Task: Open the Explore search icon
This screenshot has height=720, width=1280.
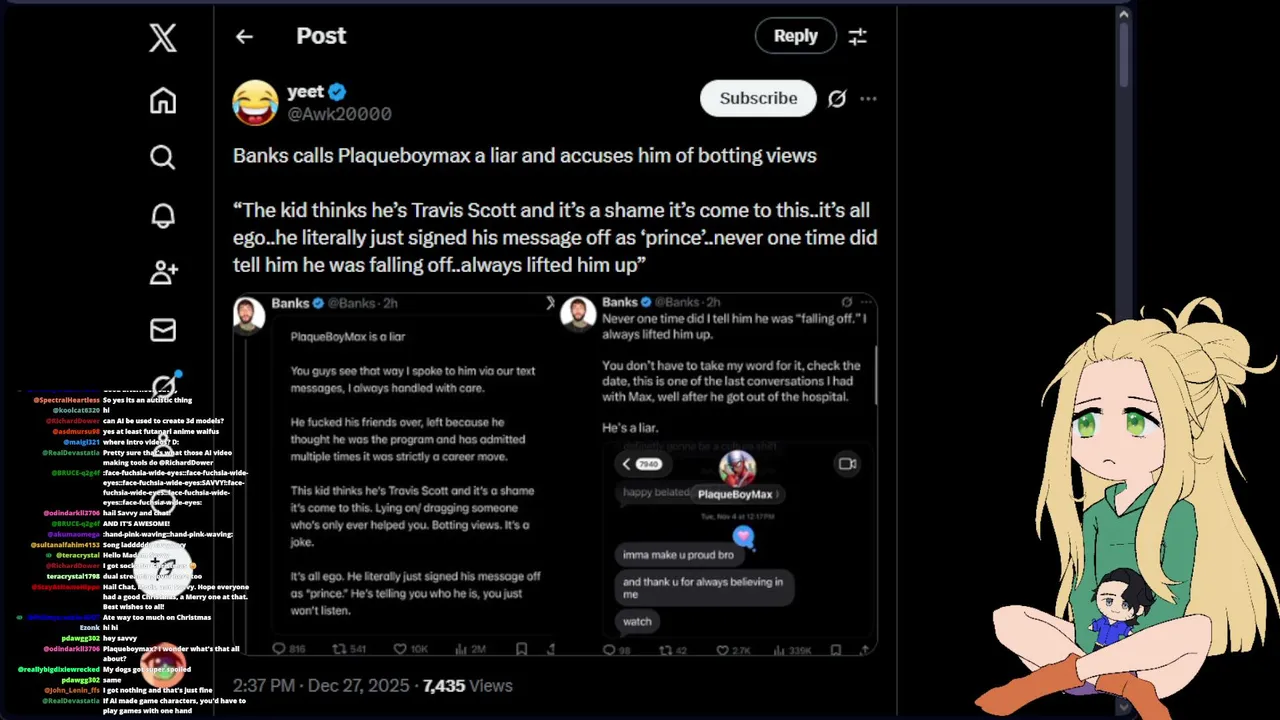Action: [x=163, y=157]
